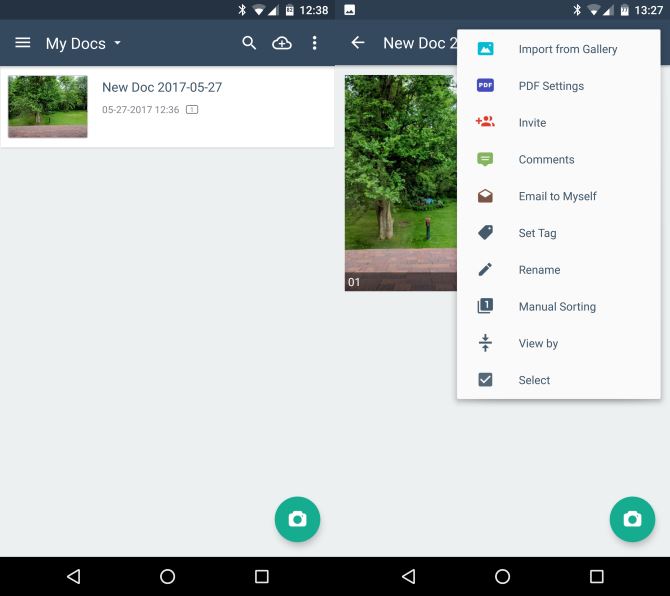Tap the View by arrows icon
Screen dimensions: 670x596
pyautogui.click(x=485, y=343)
